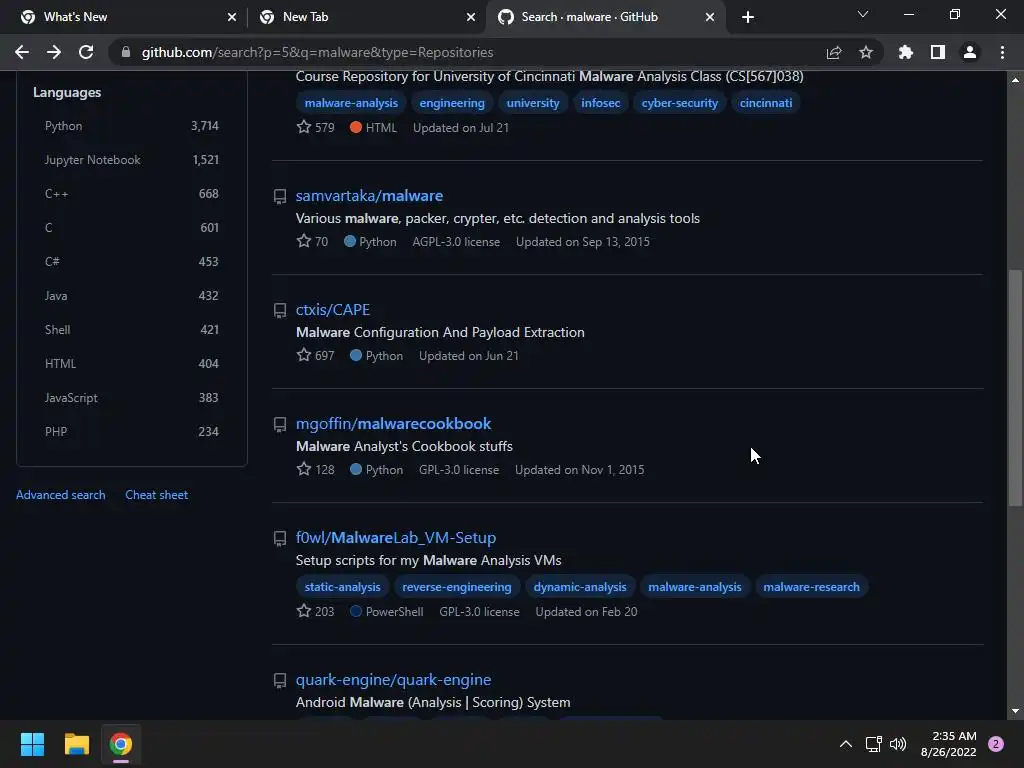The width and height of the screenshot is (1024, 768).
Task: Open the volume speaker control
Action: tap(899, 744)
